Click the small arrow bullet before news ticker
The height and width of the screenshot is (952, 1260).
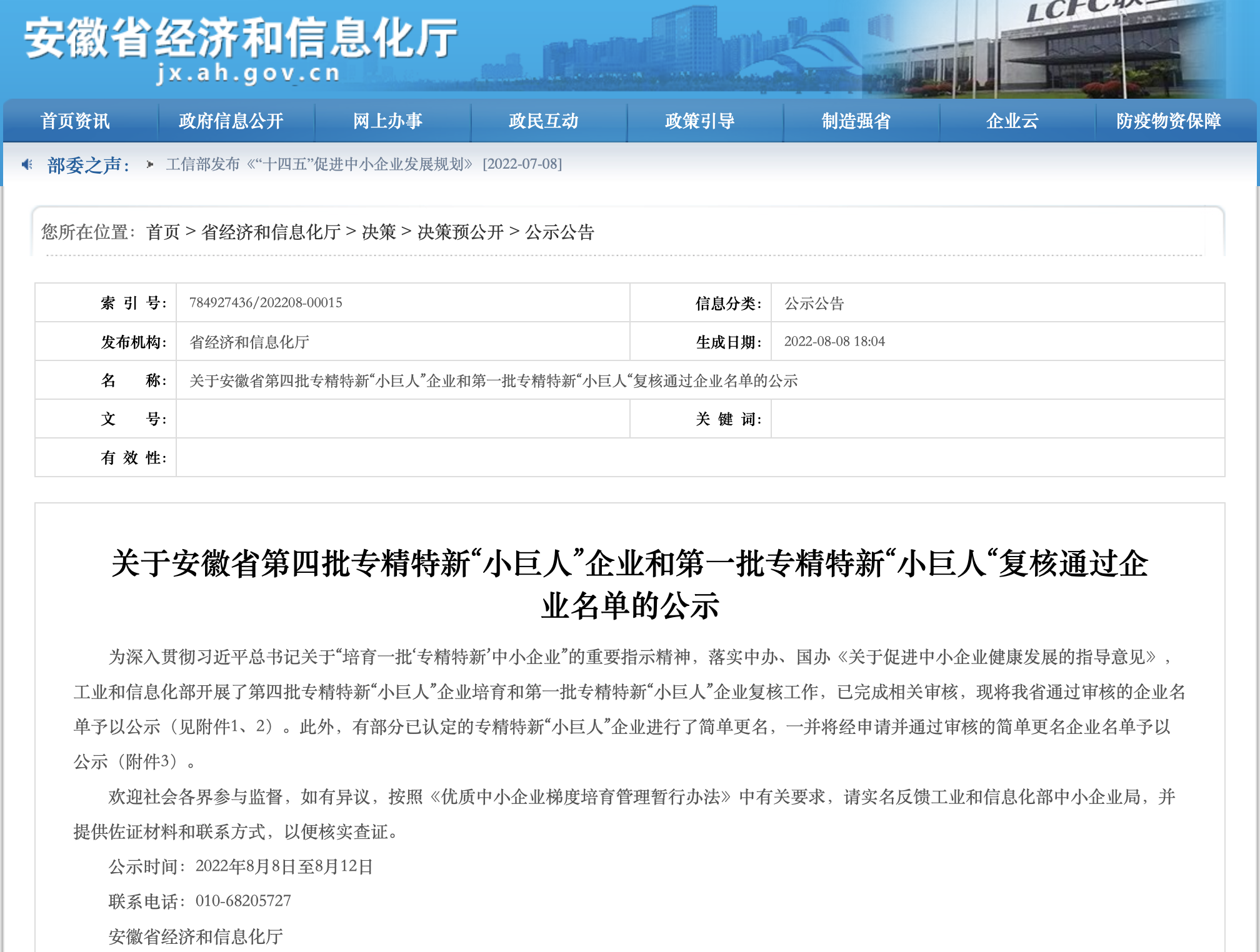tap(150, 164)
